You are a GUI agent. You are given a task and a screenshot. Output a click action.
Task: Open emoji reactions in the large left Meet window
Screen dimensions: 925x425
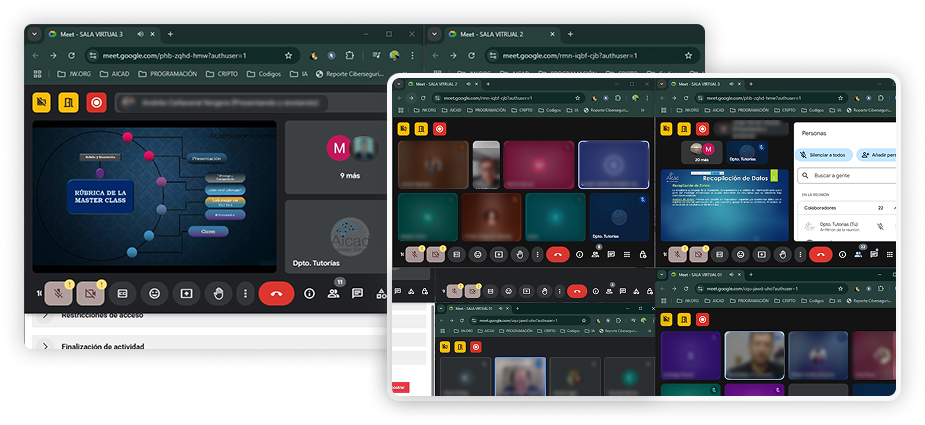(154, 294)
